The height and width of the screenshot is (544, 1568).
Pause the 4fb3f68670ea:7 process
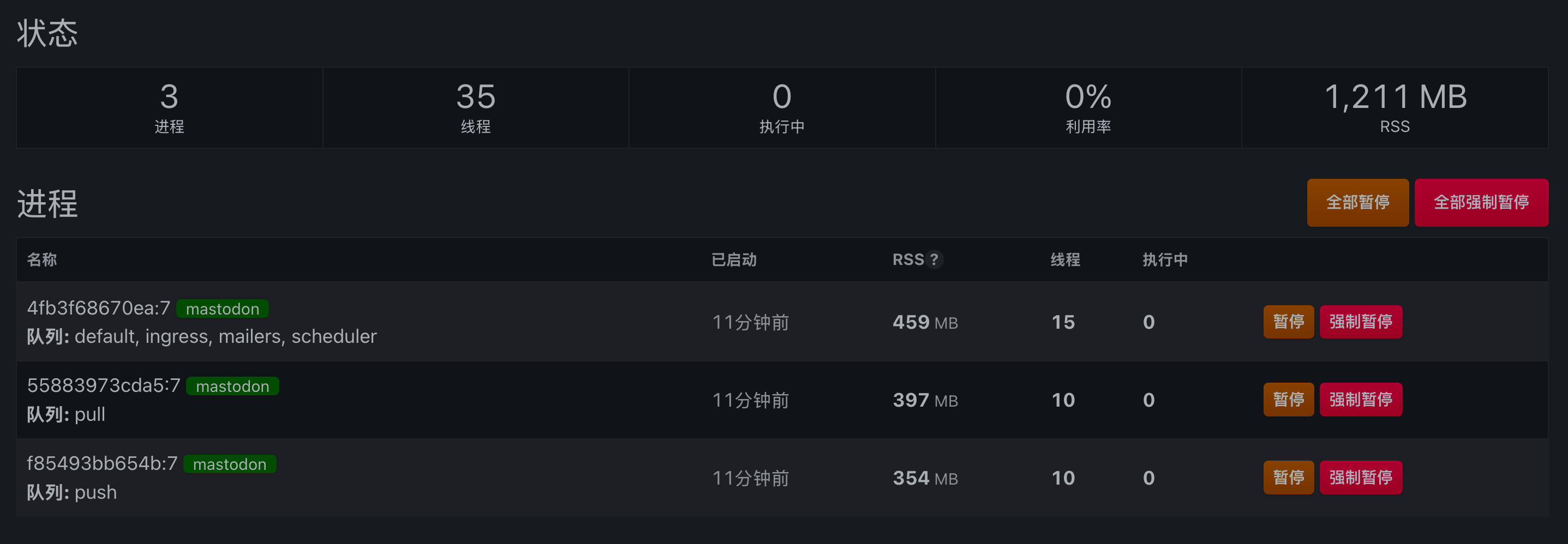(1288, 322)
